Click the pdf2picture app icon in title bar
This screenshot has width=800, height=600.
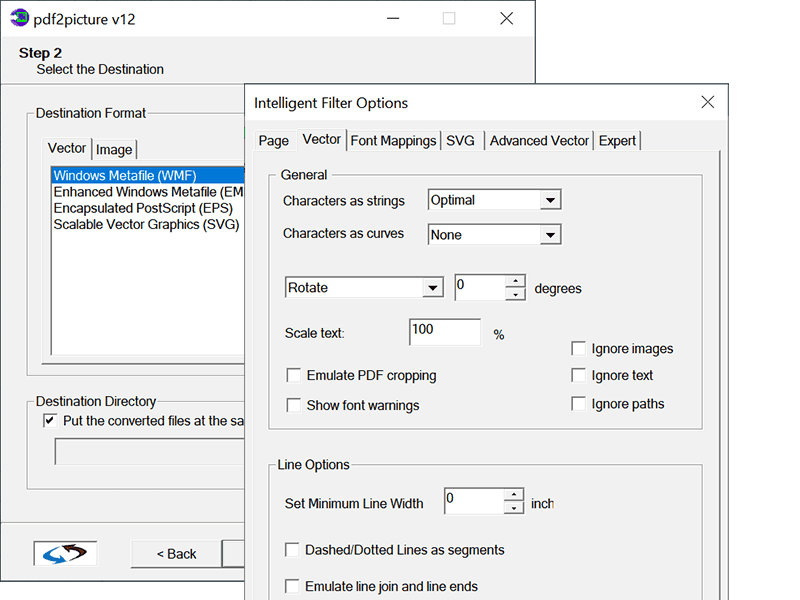[x=20, y=18]
